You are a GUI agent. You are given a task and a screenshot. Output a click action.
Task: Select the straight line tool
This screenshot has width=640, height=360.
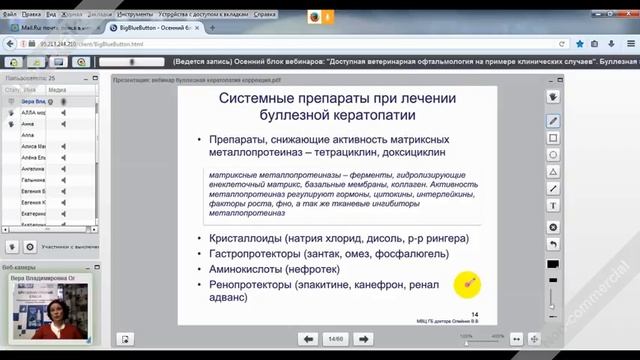[553, 189]
